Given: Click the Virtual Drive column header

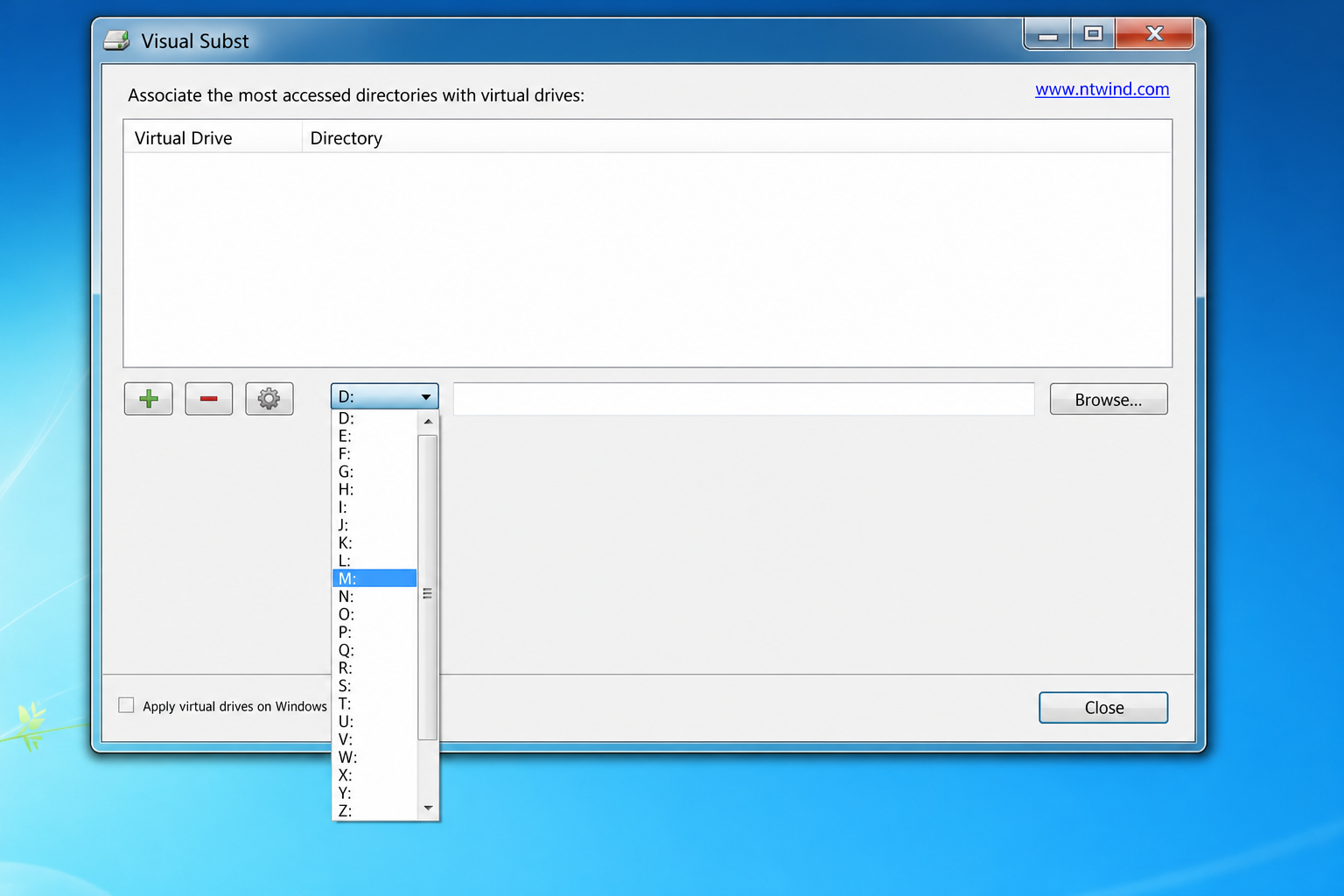Looking at the screenshot, I should pyautogui.click(x=213, y=137).
